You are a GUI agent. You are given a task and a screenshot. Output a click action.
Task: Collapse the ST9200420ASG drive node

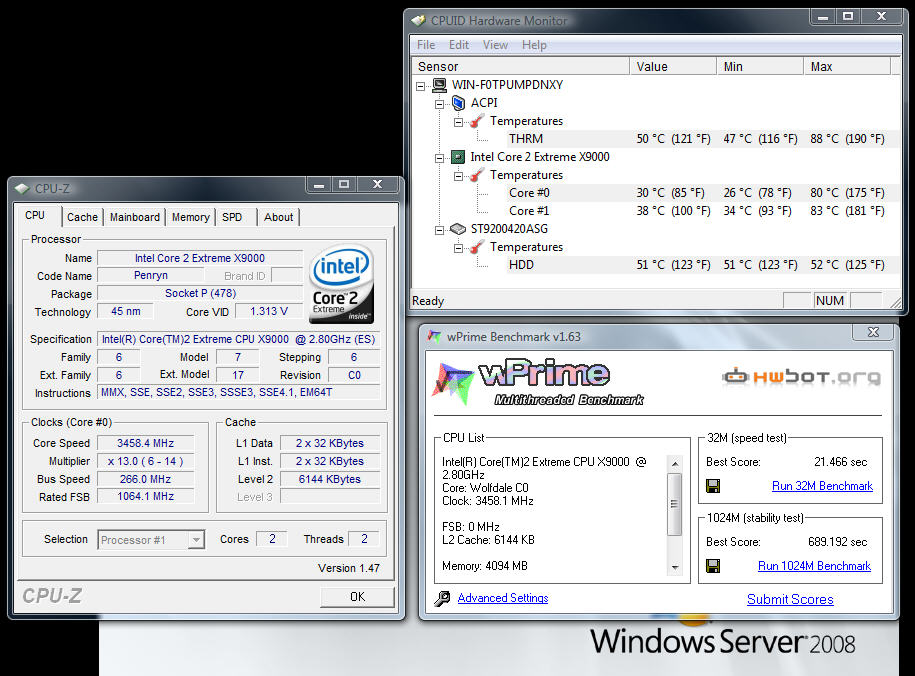coord(439,230)
